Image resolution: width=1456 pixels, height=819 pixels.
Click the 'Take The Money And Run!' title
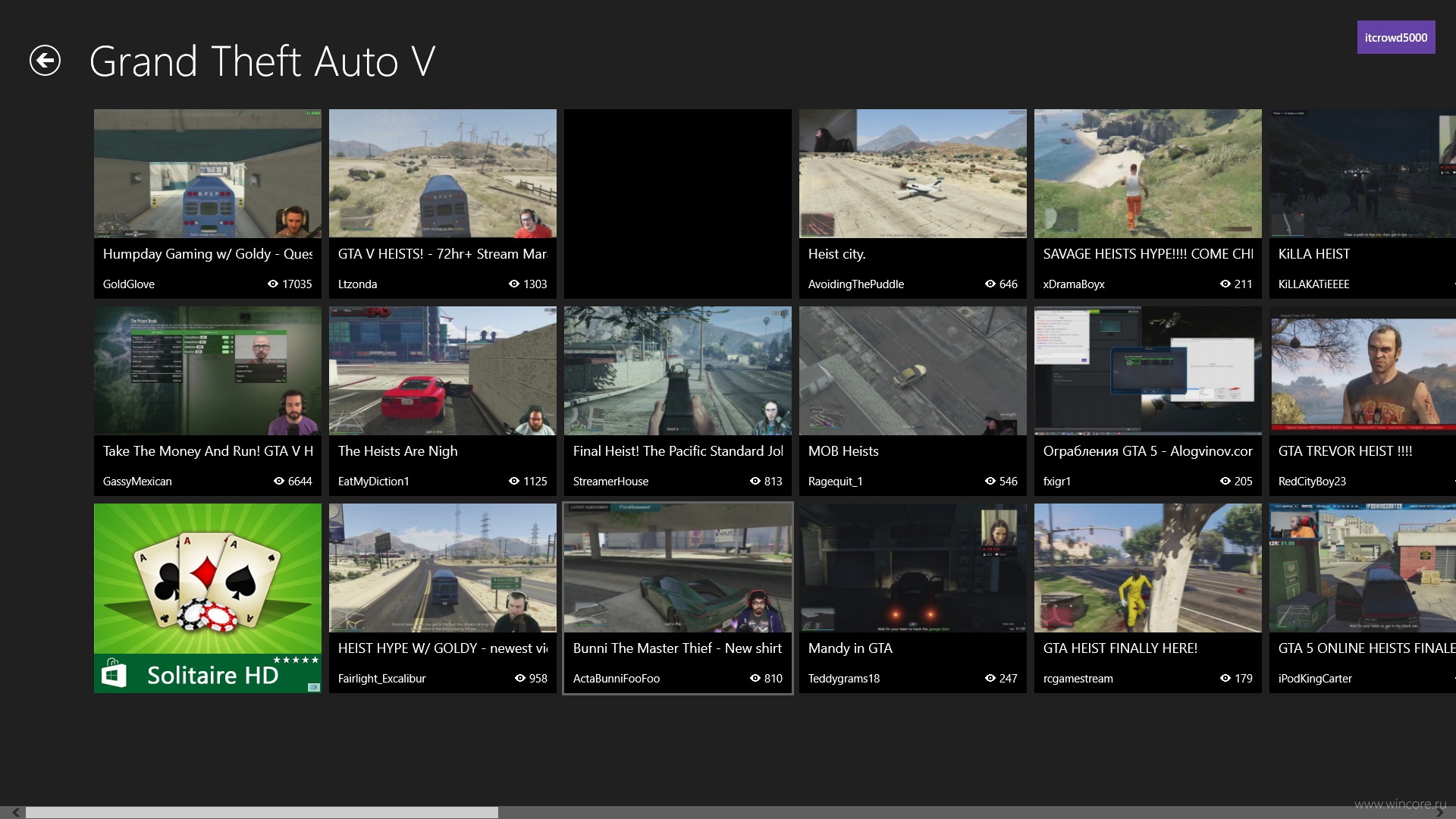click(208, 451)
